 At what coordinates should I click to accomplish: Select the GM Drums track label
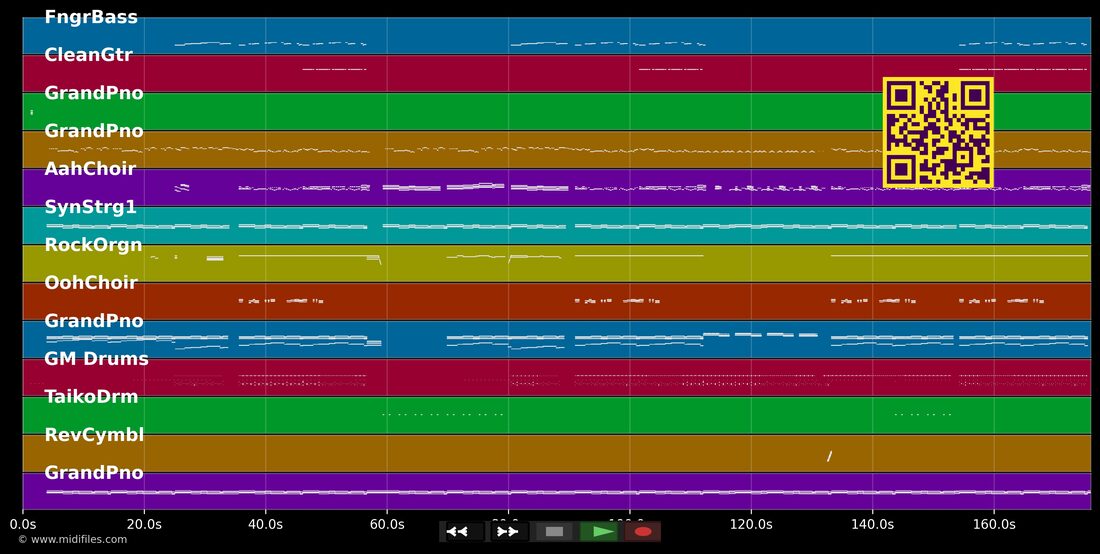click(96, 358)
